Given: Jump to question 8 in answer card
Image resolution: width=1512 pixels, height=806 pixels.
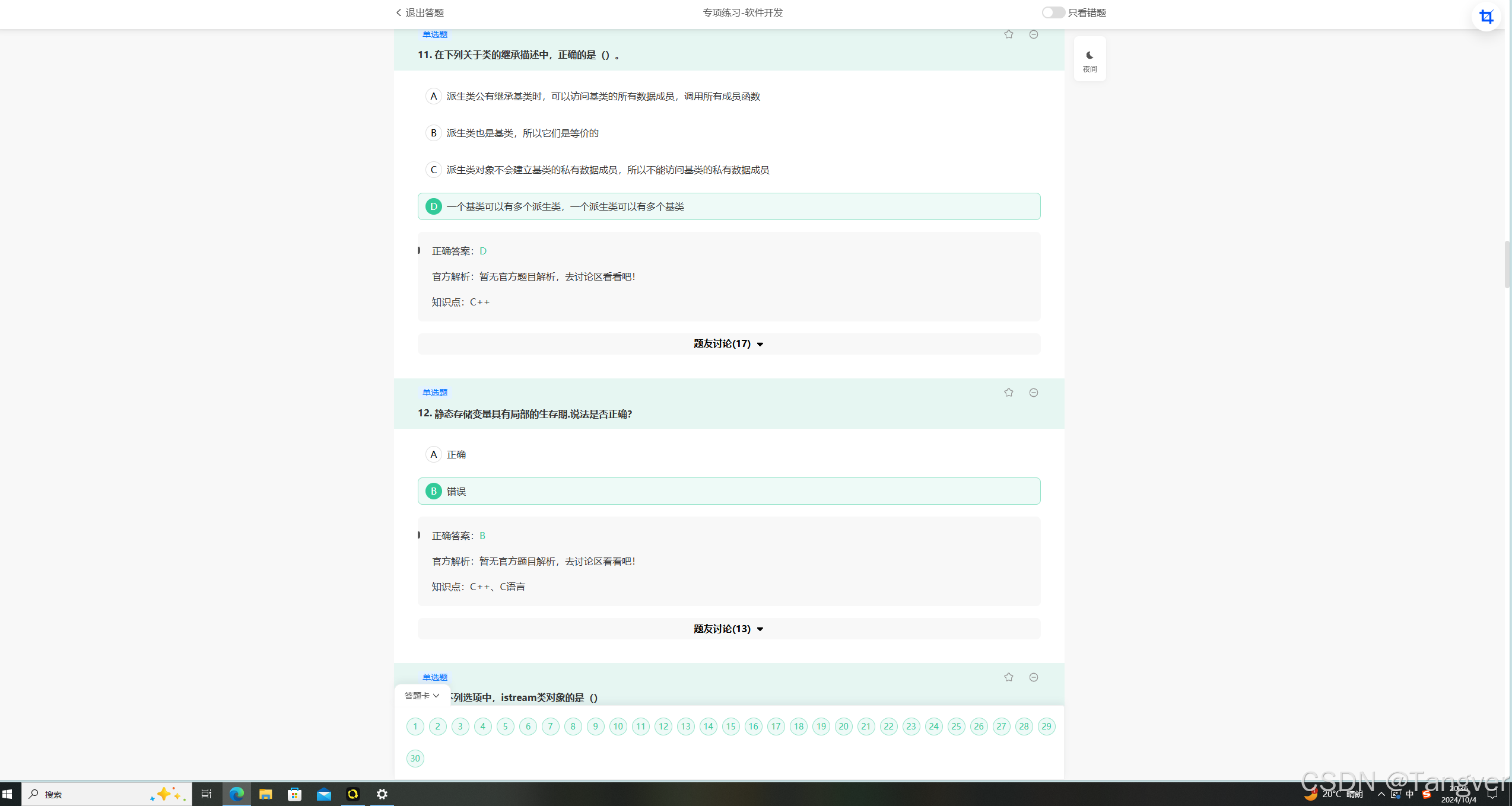Looking at the screenshot, I should (573, 727).
